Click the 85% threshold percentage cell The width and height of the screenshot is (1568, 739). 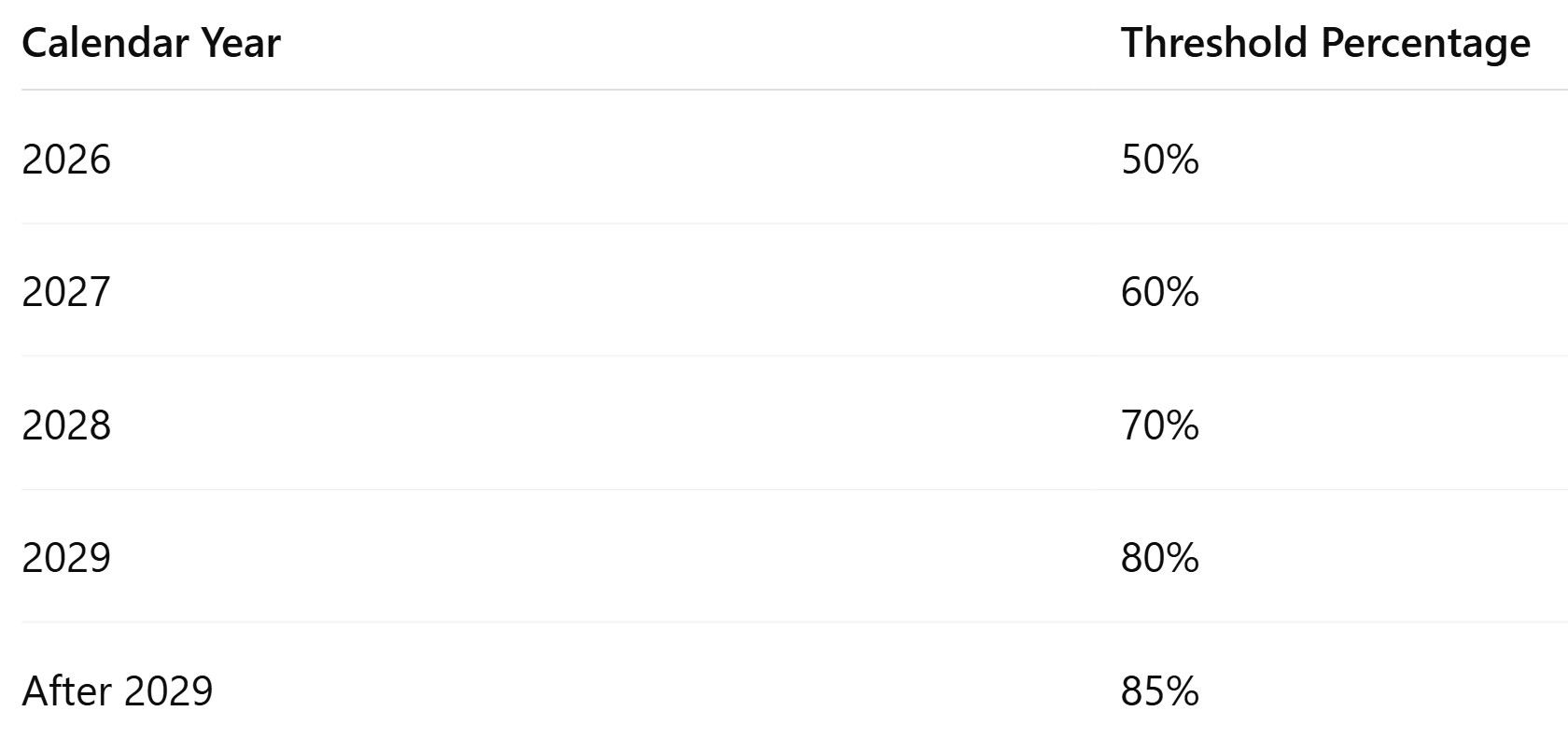[1160, 691]
